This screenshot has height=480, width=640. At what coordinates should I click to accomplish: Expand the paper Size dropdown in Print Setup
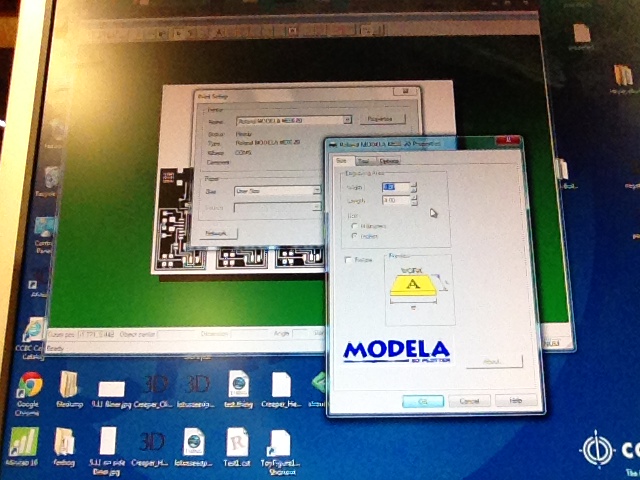pyautogui.click(x=317, y=191)
